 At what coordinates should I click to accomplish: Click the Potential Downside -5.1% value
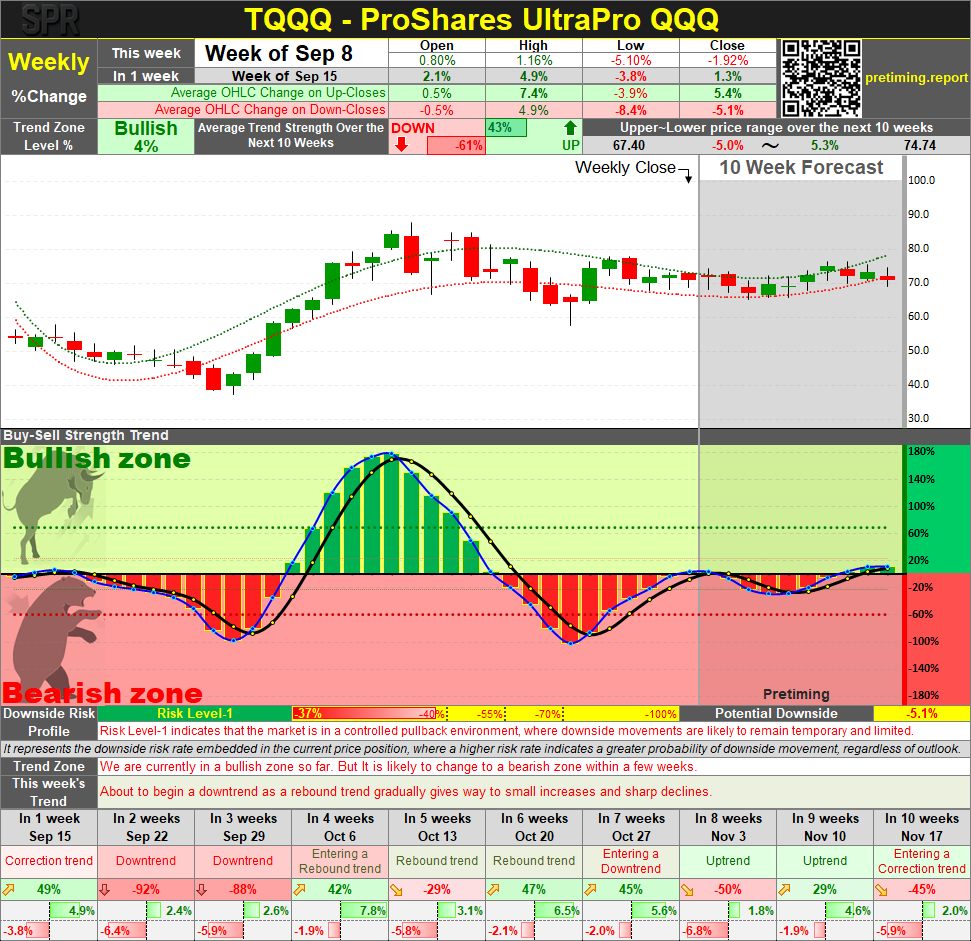[x=921, y=713]
